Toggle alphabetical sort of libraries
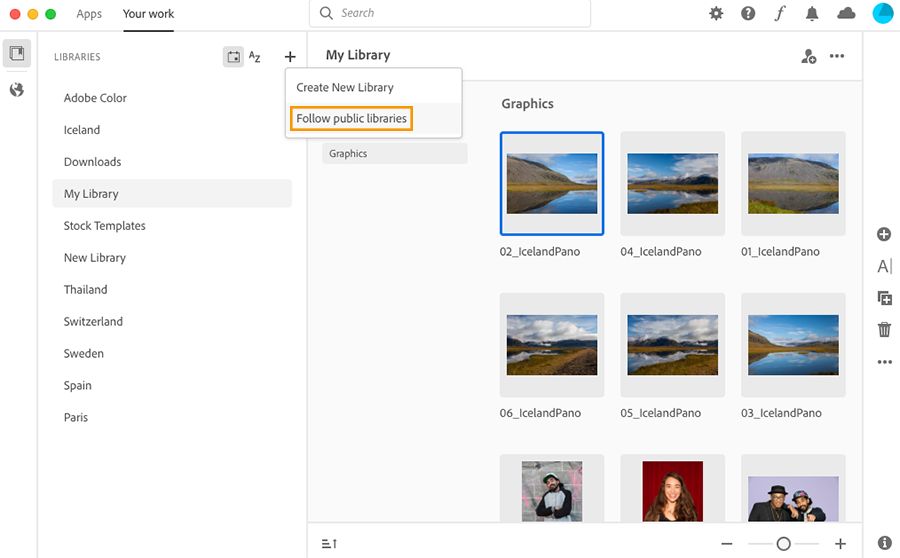Viewport: 900px width, 558px height. pyautogui.click(x=255, y=57)
